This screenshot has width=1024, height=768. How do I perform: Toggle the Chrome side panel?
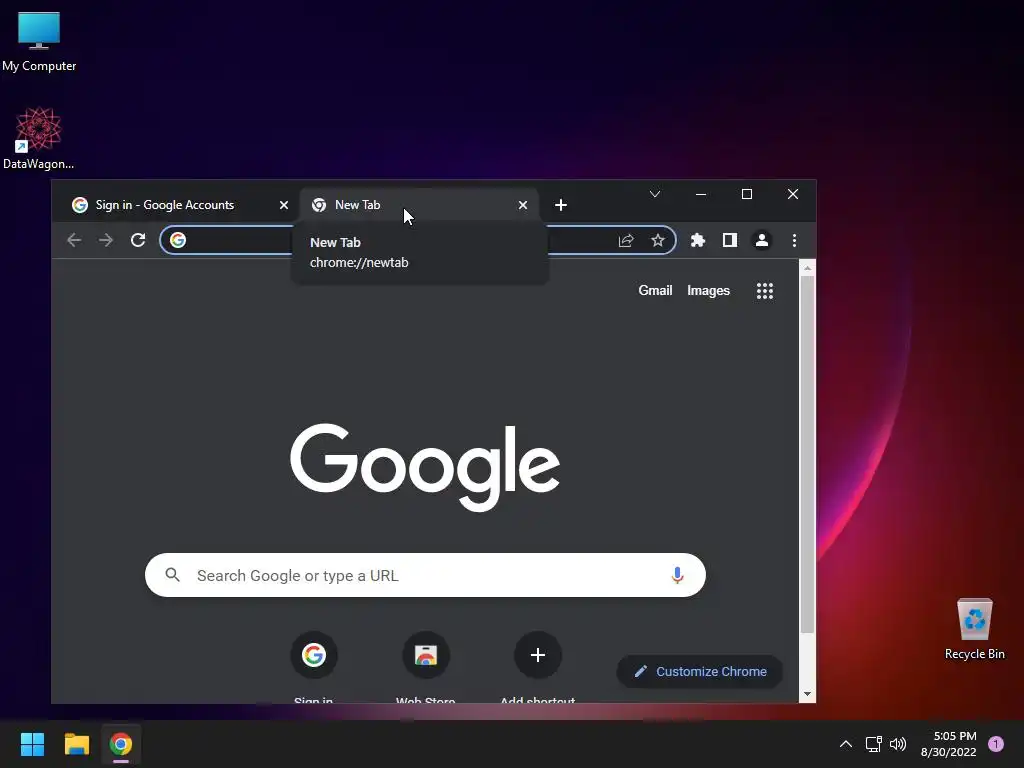[x=729, y=240]
